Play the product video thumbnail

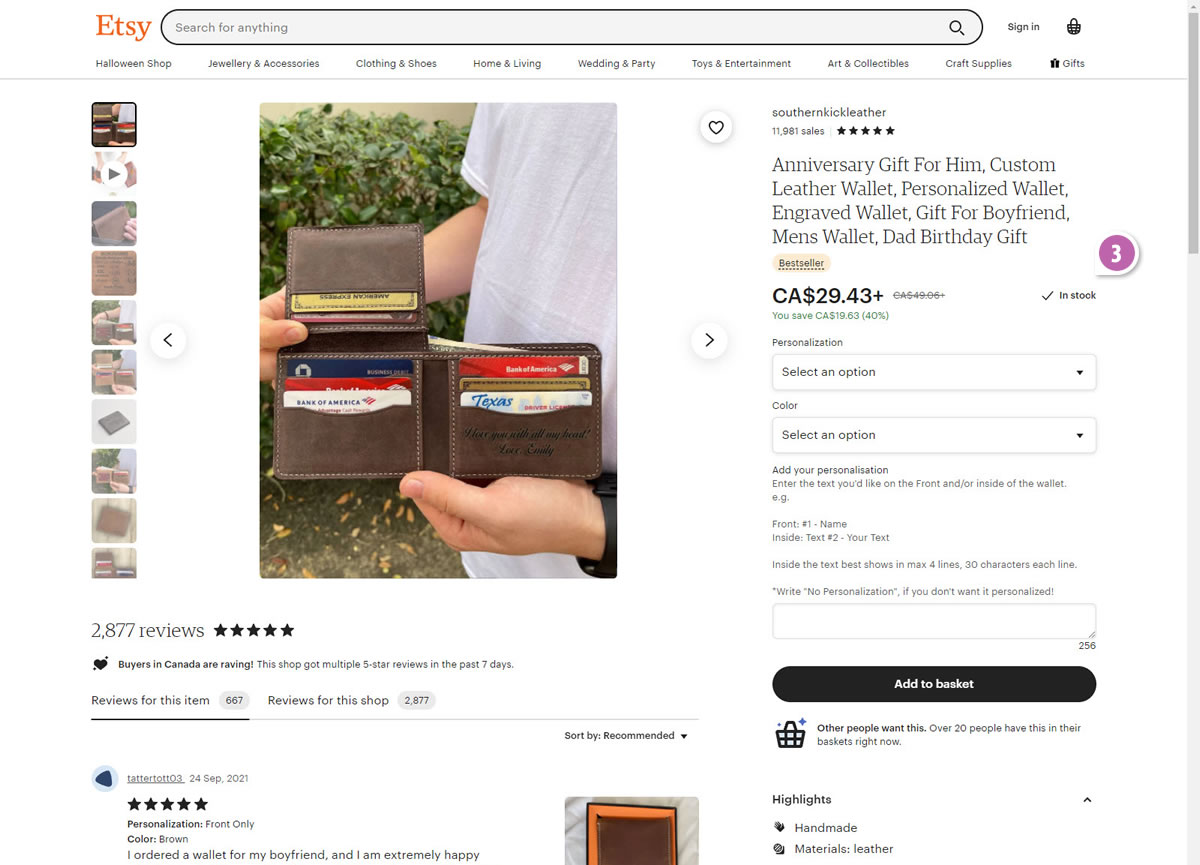(114, 174)
